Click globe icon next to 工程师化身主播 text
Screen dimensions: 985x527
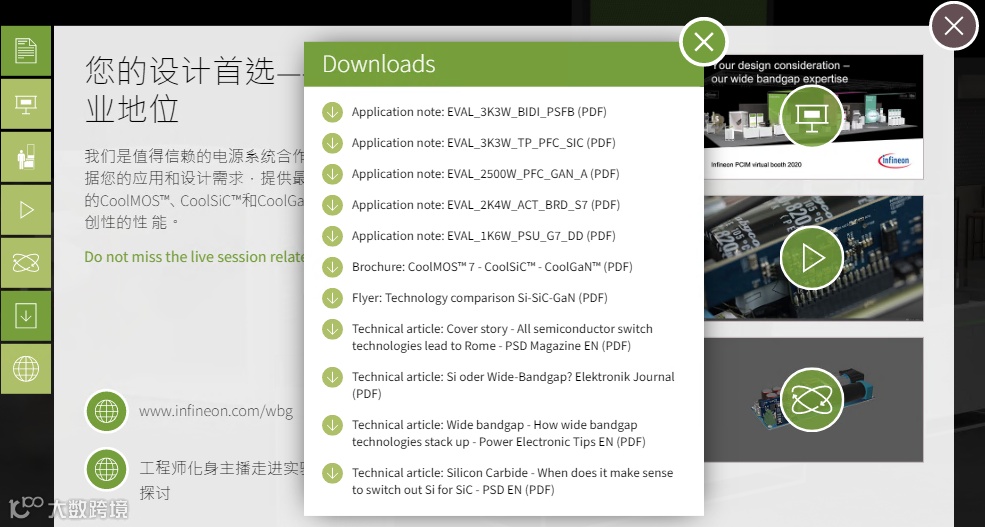click(106, 469)
